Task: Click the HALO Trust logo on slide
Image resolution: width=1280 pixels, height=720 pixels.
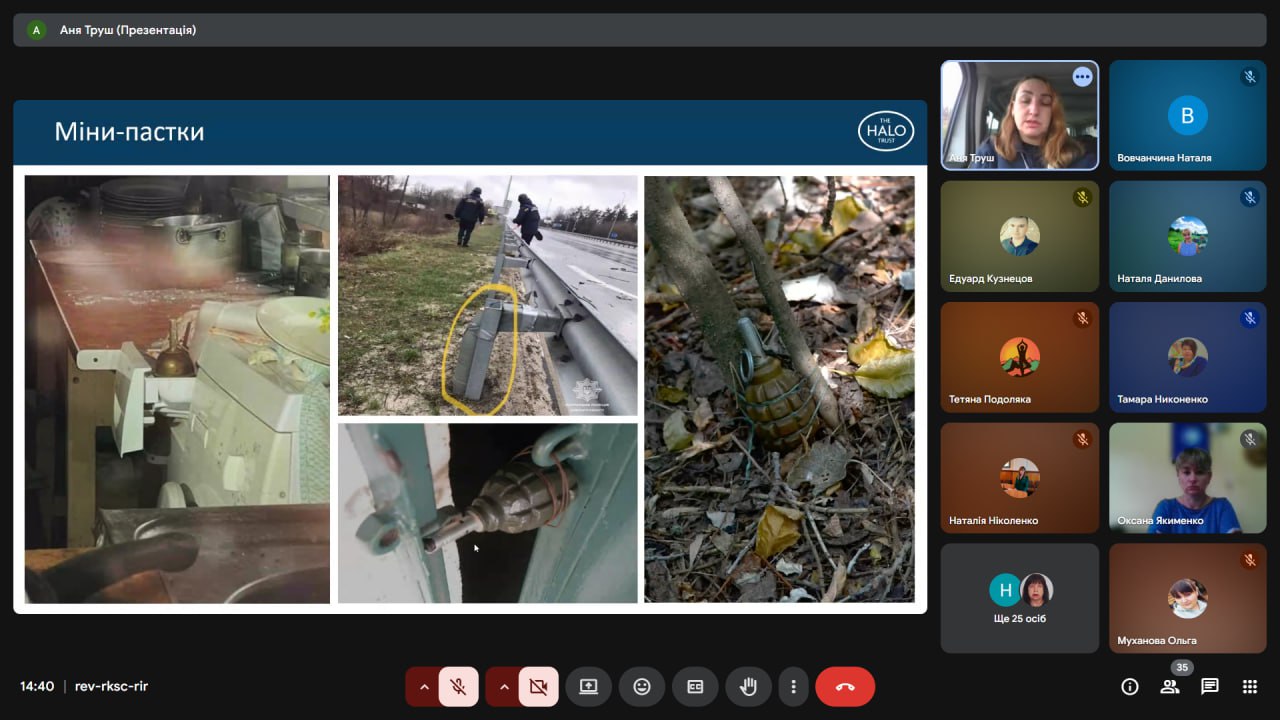Action: [x=885, y=131]
